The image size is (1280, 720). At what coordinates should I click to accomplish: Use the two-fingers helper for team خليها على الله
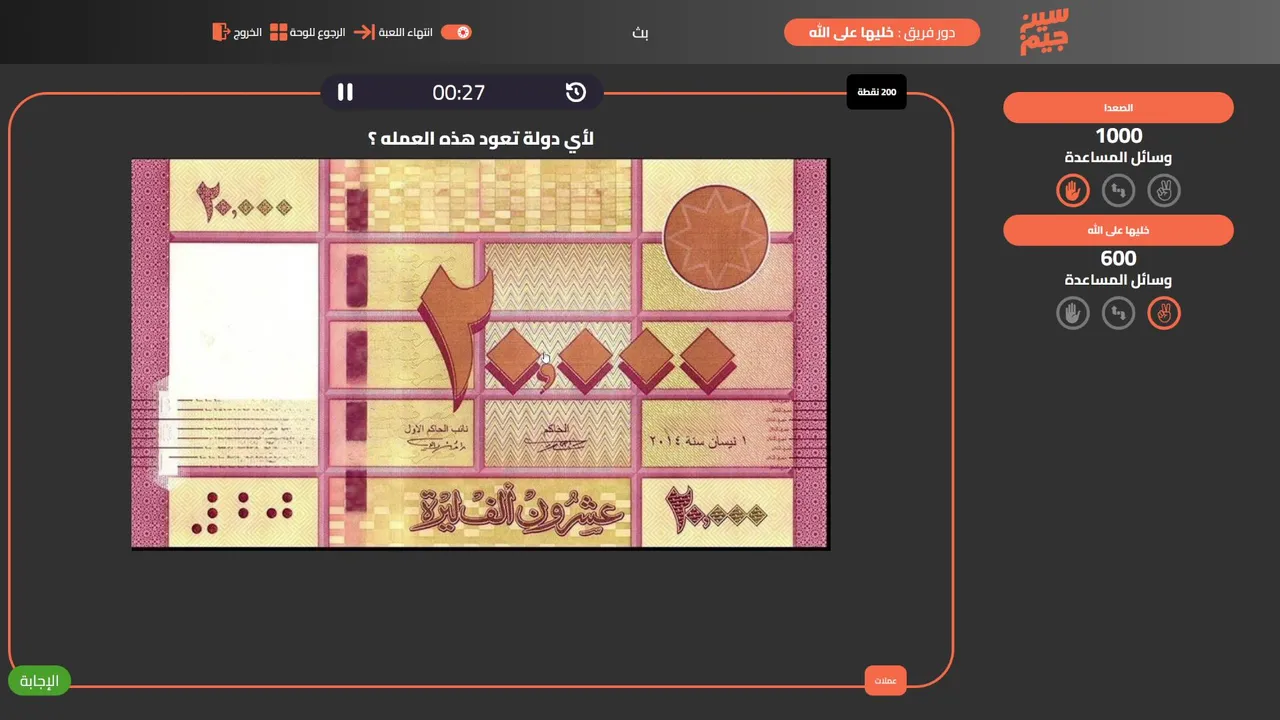click(x=1164, y=313)
